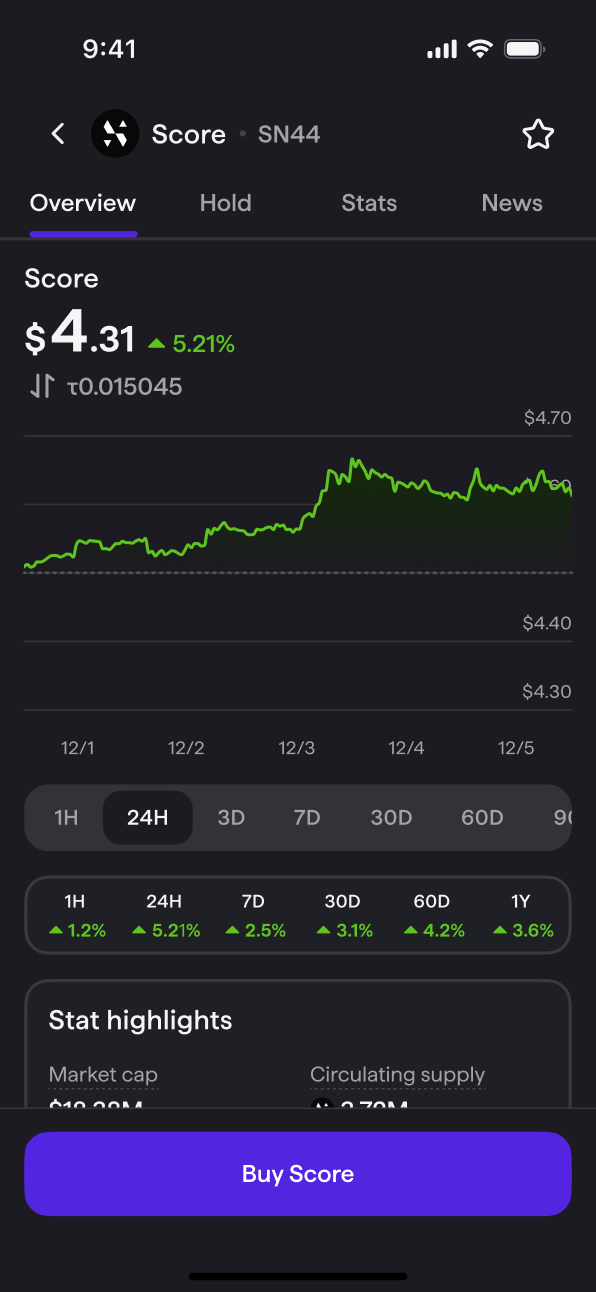Tap the 7D 2.5% performance stat

(254, 916)
